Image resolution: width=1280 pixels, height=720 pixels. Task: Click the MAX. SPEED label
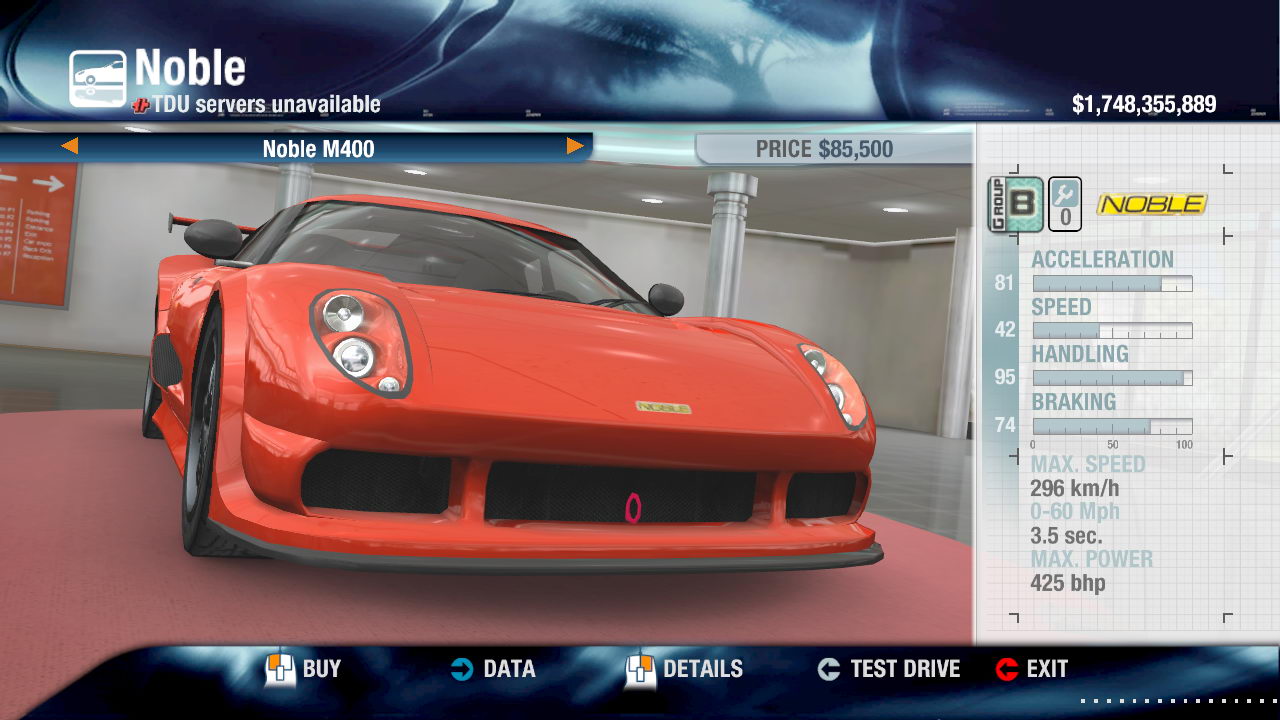(x=1088, y=464)
